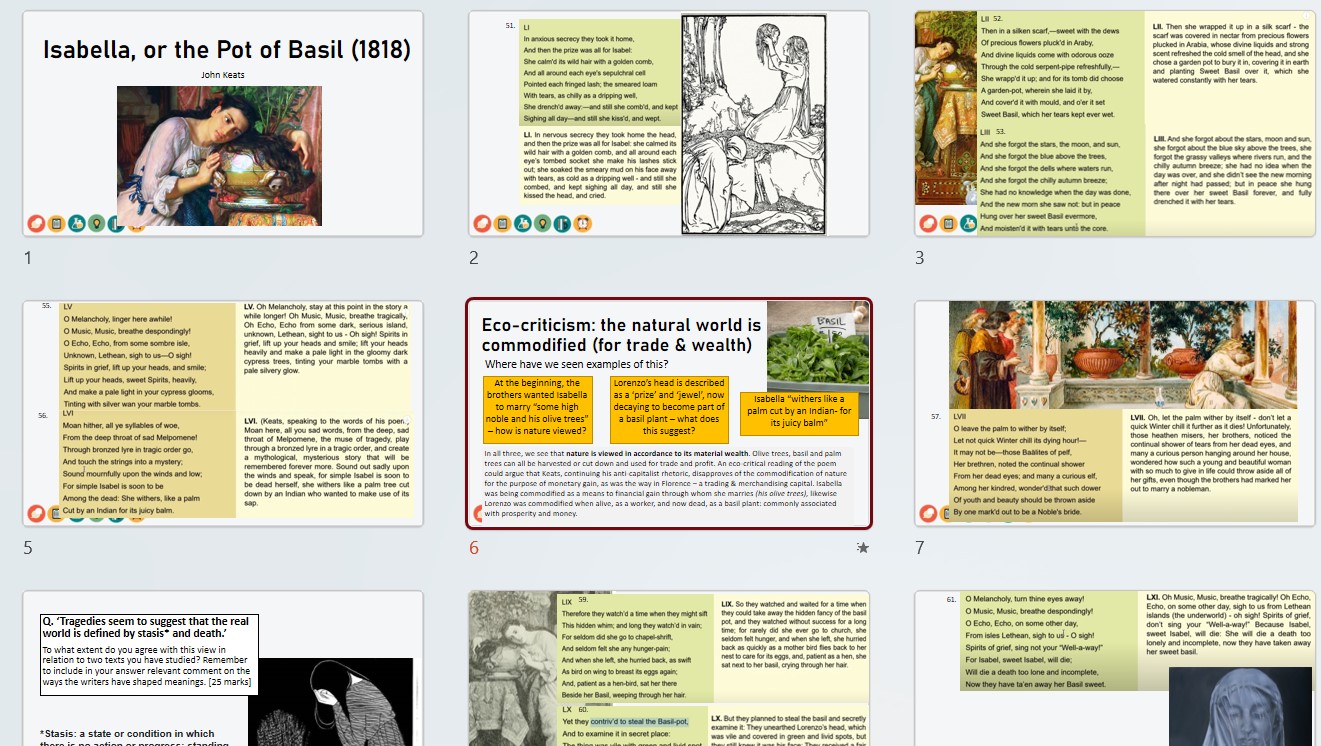Click the red speech bubble icon on slide 3
1321x746 pixels.
click(928, 223)
